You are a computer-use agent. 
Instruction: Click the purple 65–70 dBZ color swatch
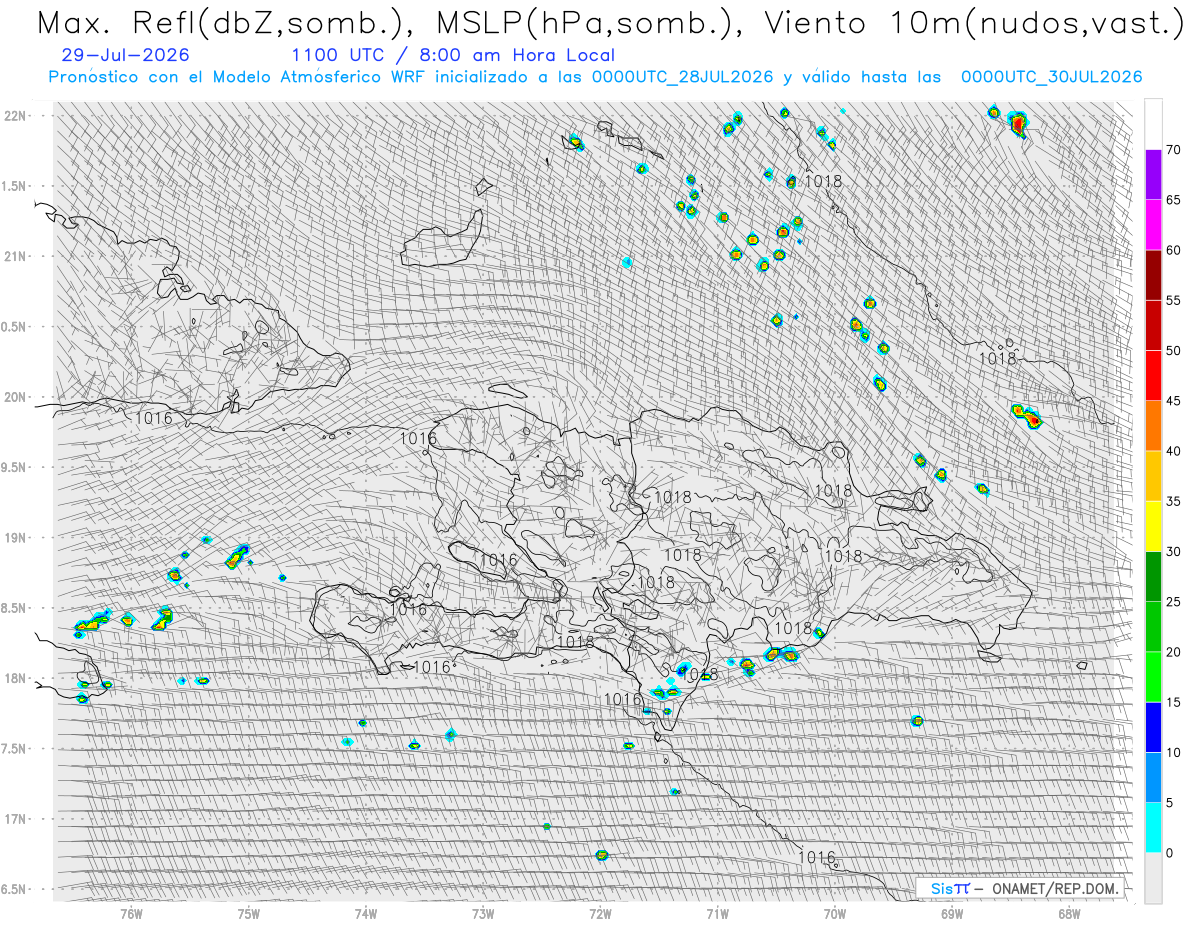tap(1153, 175)
